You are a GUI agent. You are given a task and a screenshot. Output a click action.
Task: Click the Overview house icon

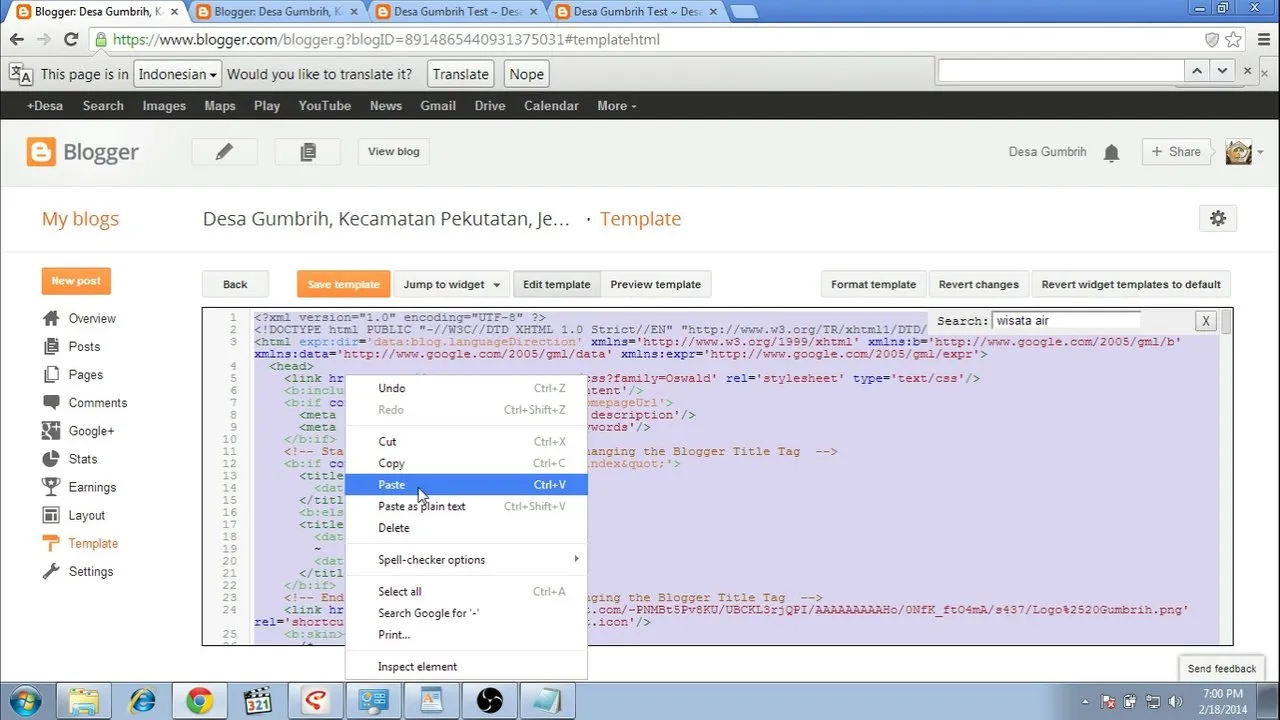(x=51, y=318)
